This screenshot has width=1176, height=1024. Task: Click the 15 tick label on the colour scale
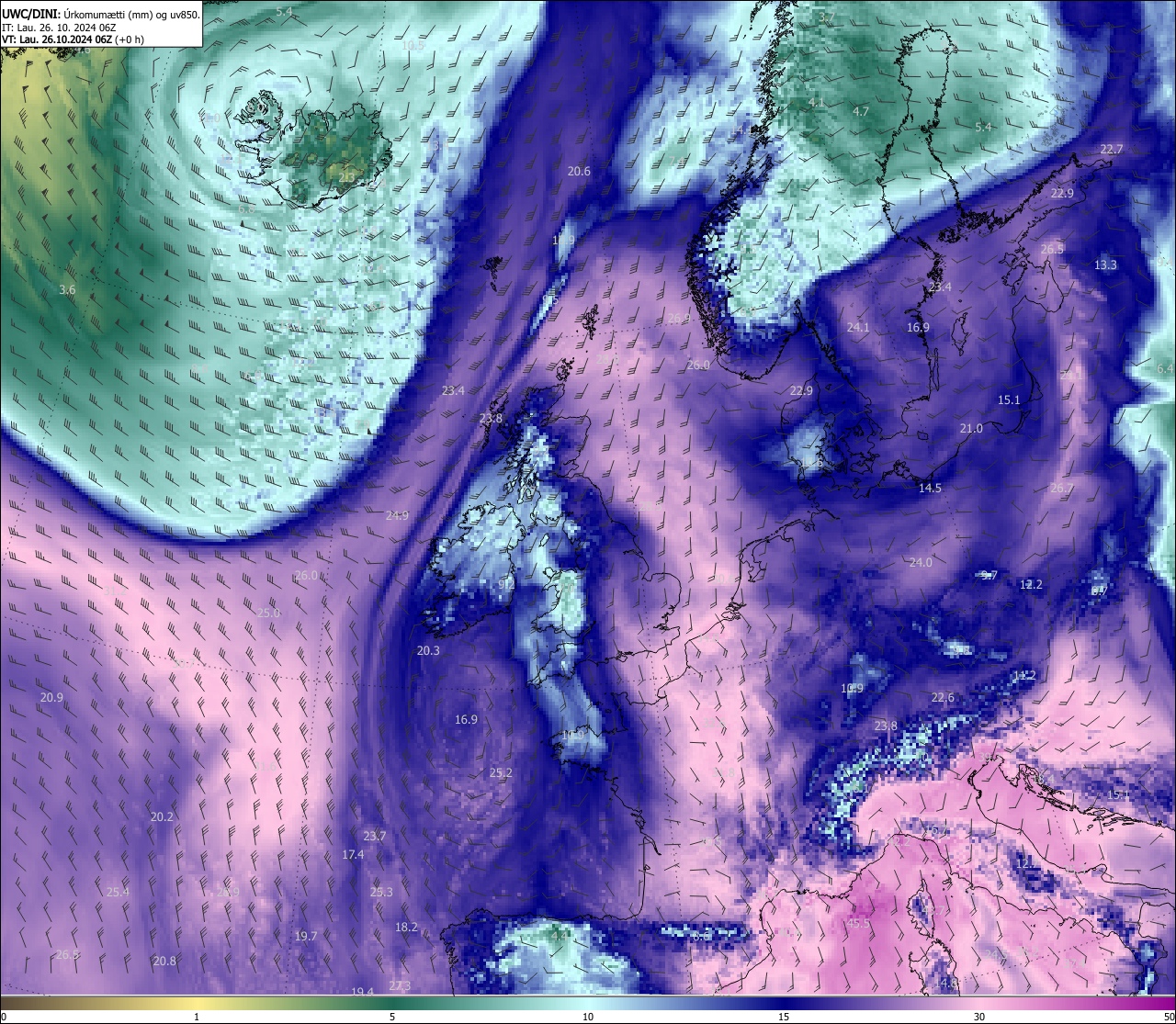pos(784,1017)
